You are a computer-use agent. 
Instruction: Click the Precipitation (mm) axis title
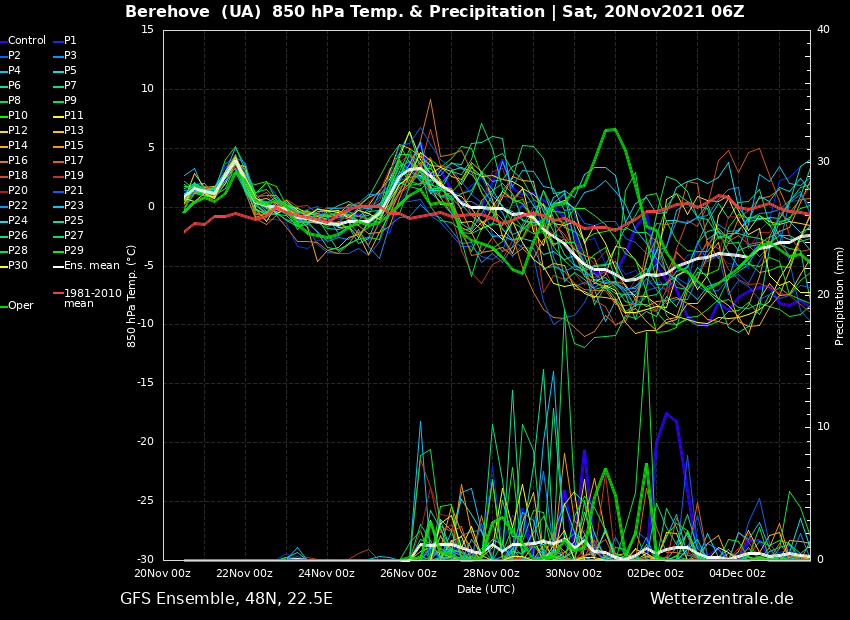point(840,296)
